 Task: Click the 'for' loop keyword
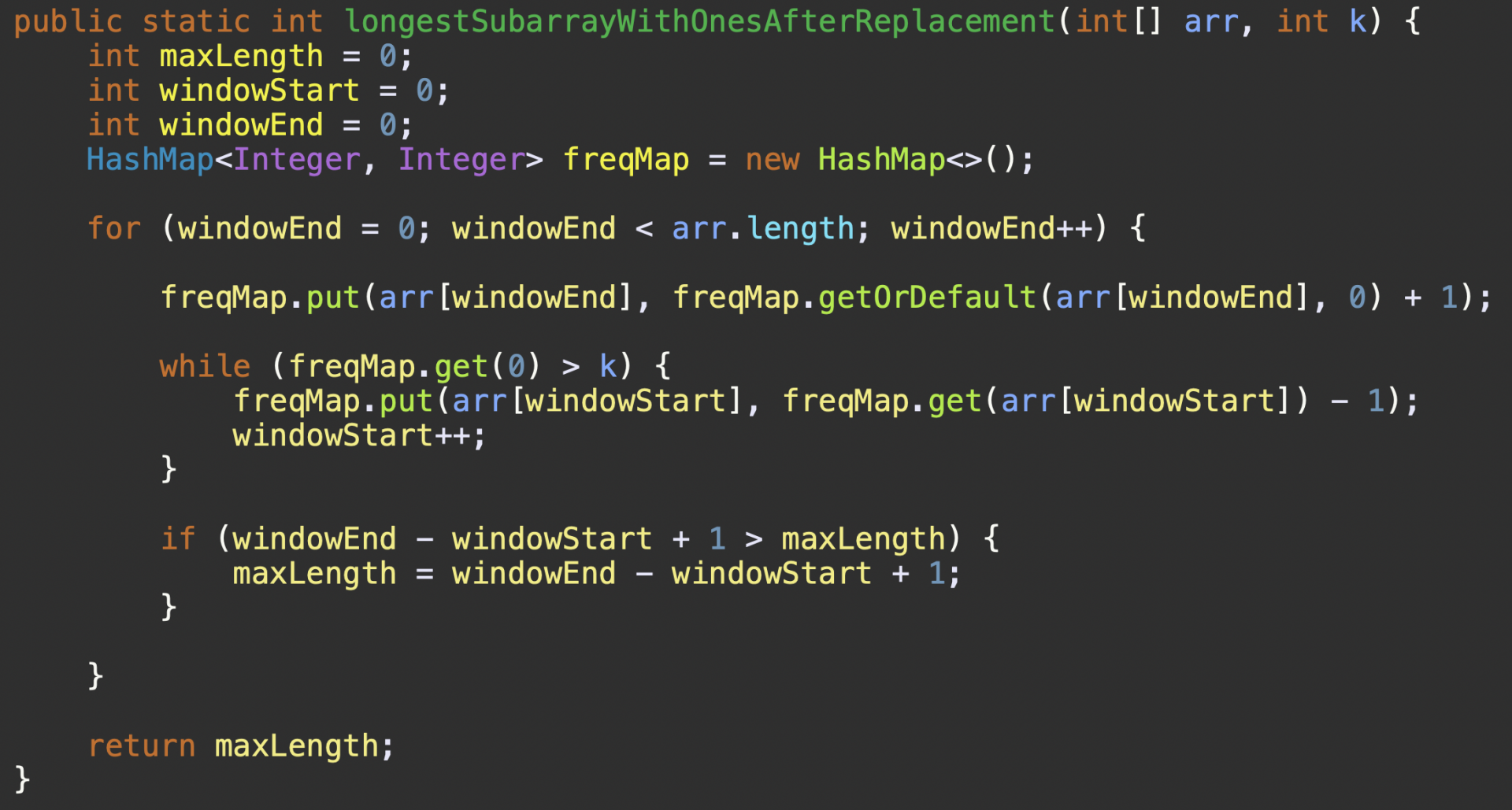pyautogui.click(x=113, y=228)
